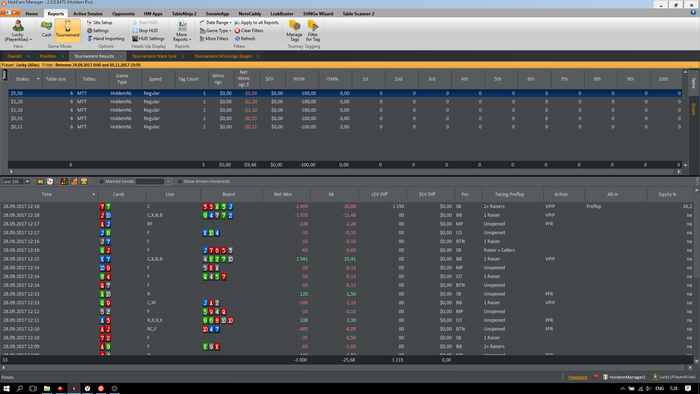
Task: Open the ENG language indicator
Action: click(x=659, y=389)
